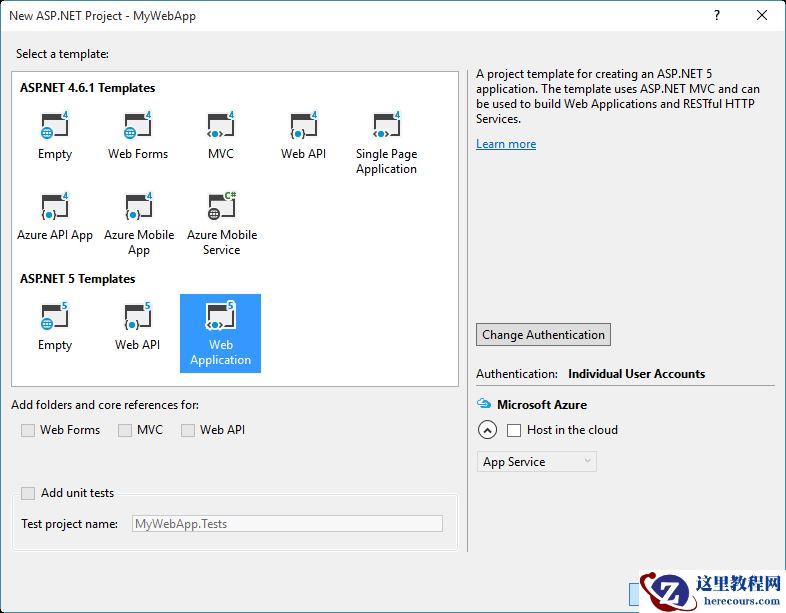The height and width of the screenshot is (613, 786).
Task: Select the Azure Mobile App template
Action: tap(139, 224)
